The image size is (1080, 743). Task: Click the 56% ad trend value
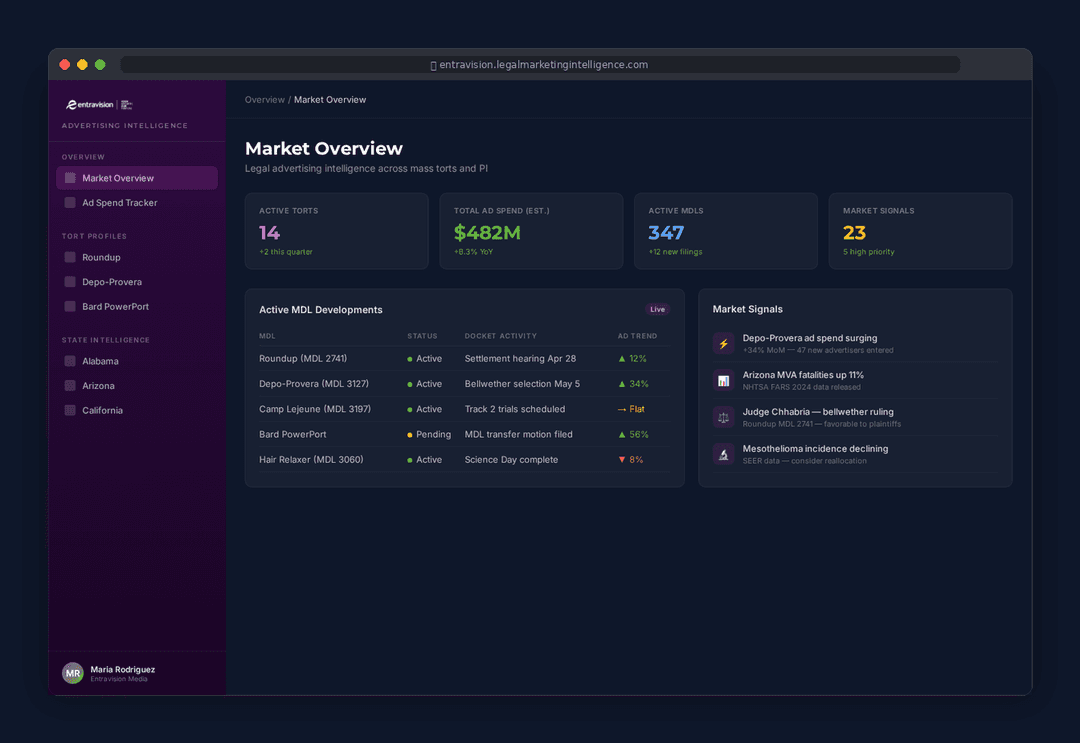634,435
